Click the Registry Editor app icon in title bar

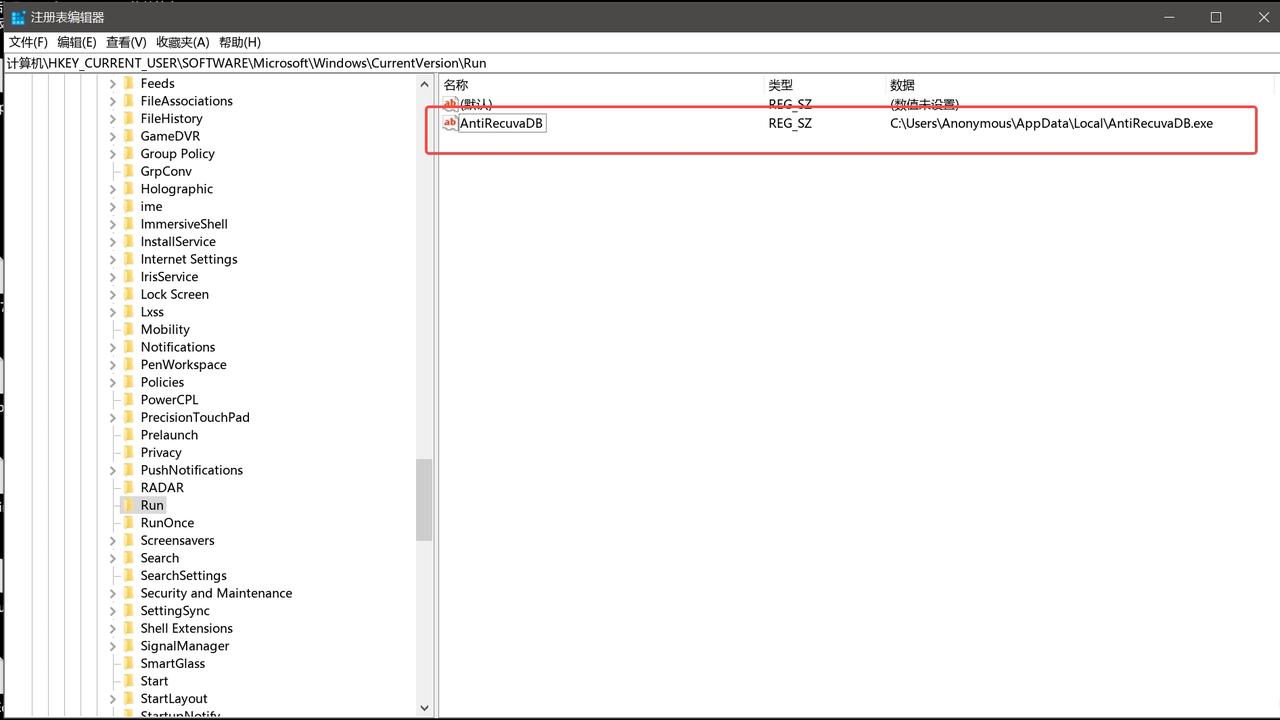(x=17, y=17)
